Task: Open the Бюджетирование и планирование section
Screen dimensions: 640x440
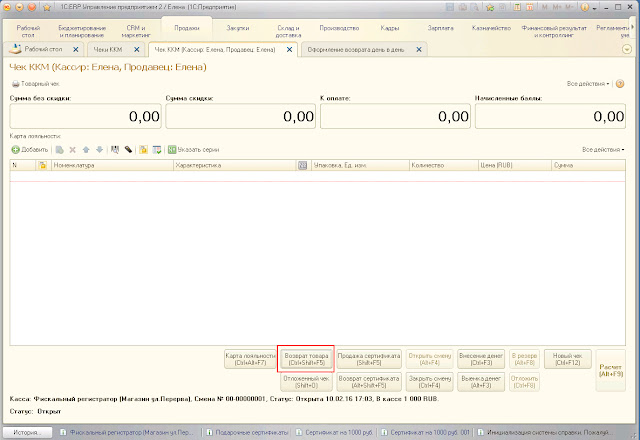Action: tap(82, 31)
